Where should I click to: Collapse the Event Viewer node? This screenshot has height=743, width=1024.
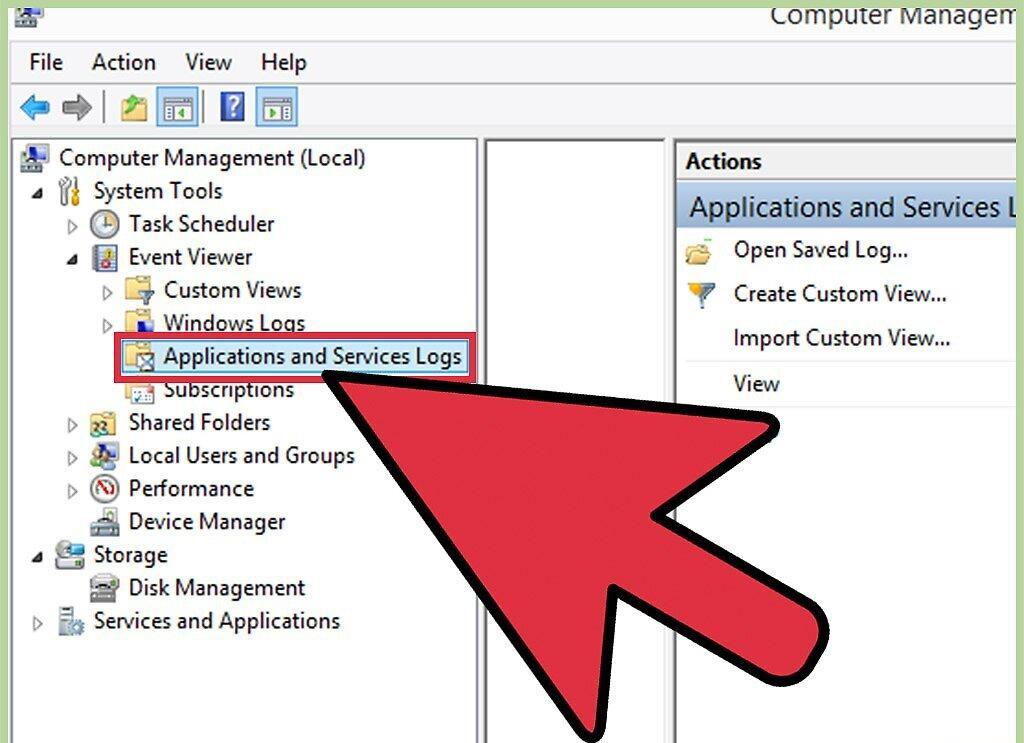pos(72,260)
